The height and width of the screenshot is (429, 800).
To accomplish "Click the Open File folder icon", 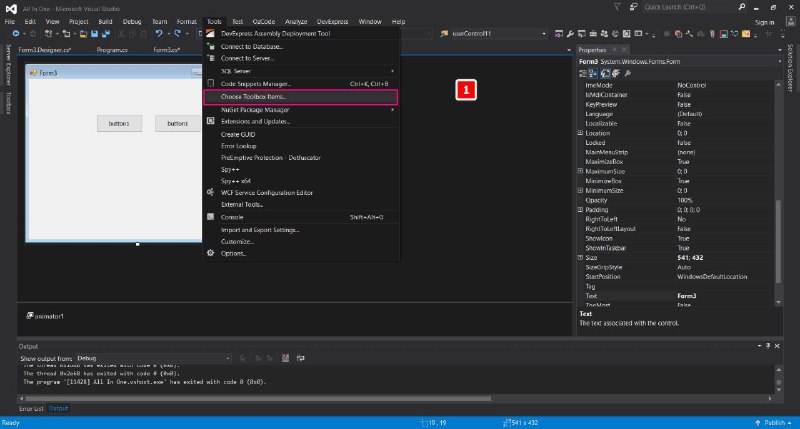I will [x=83, y=34].
